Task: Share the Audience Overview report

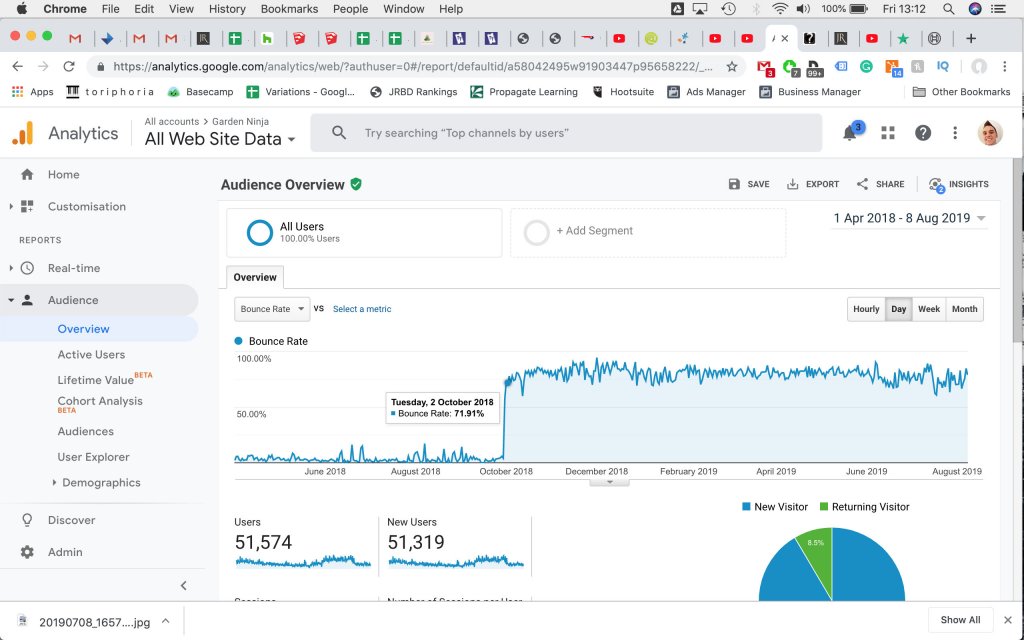Action: tap(880, 184)
